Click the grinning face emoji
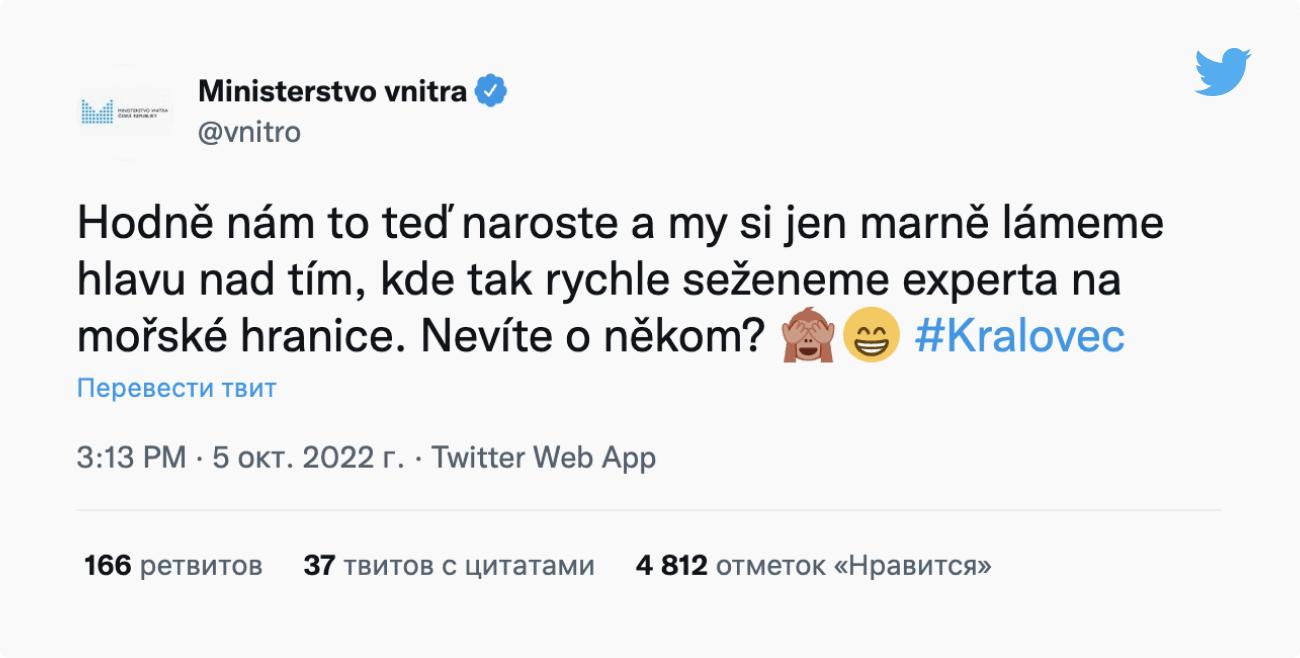 pos(871,337)
